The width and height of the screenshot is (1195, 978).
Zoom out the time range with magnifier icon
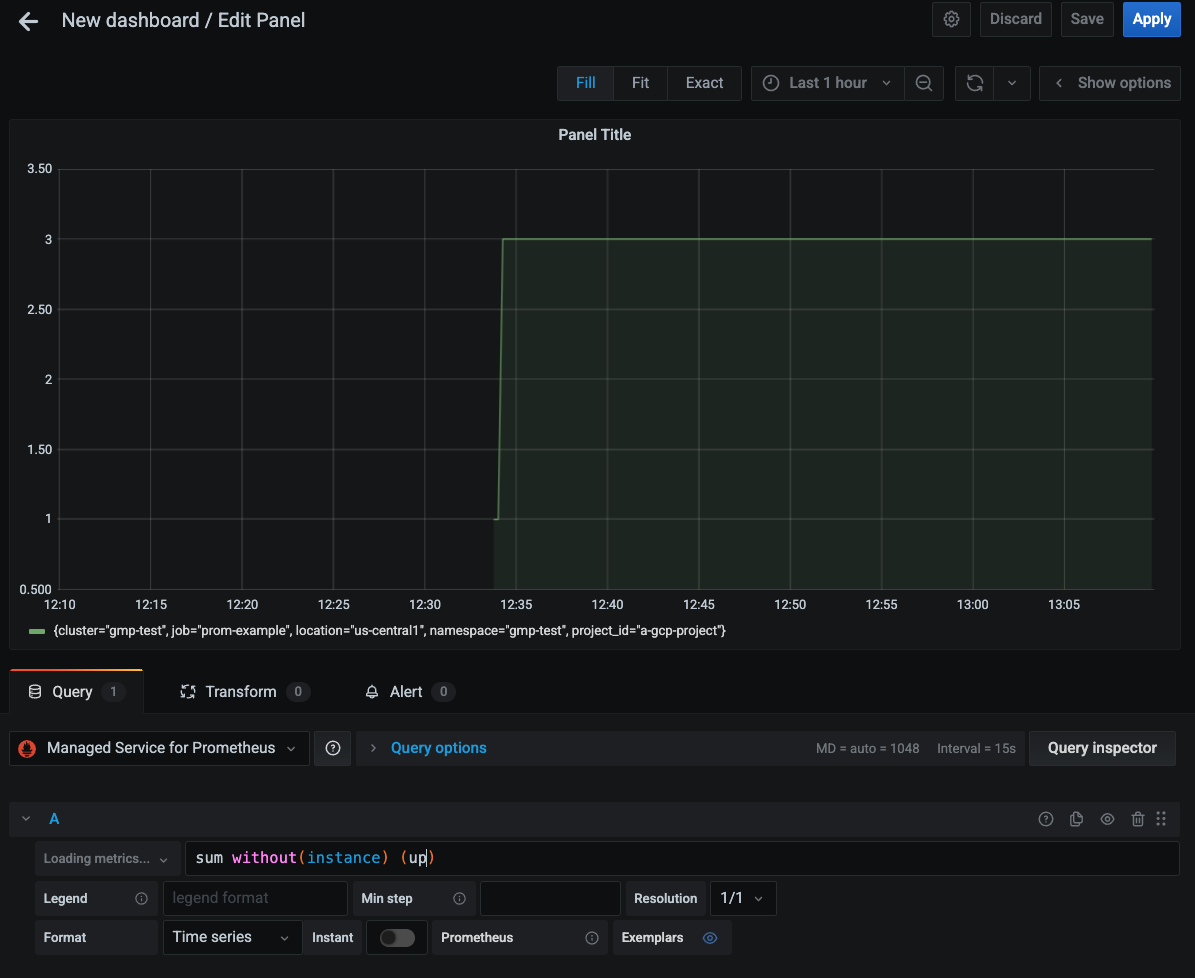pyautogui.click(x=924, y=83)
